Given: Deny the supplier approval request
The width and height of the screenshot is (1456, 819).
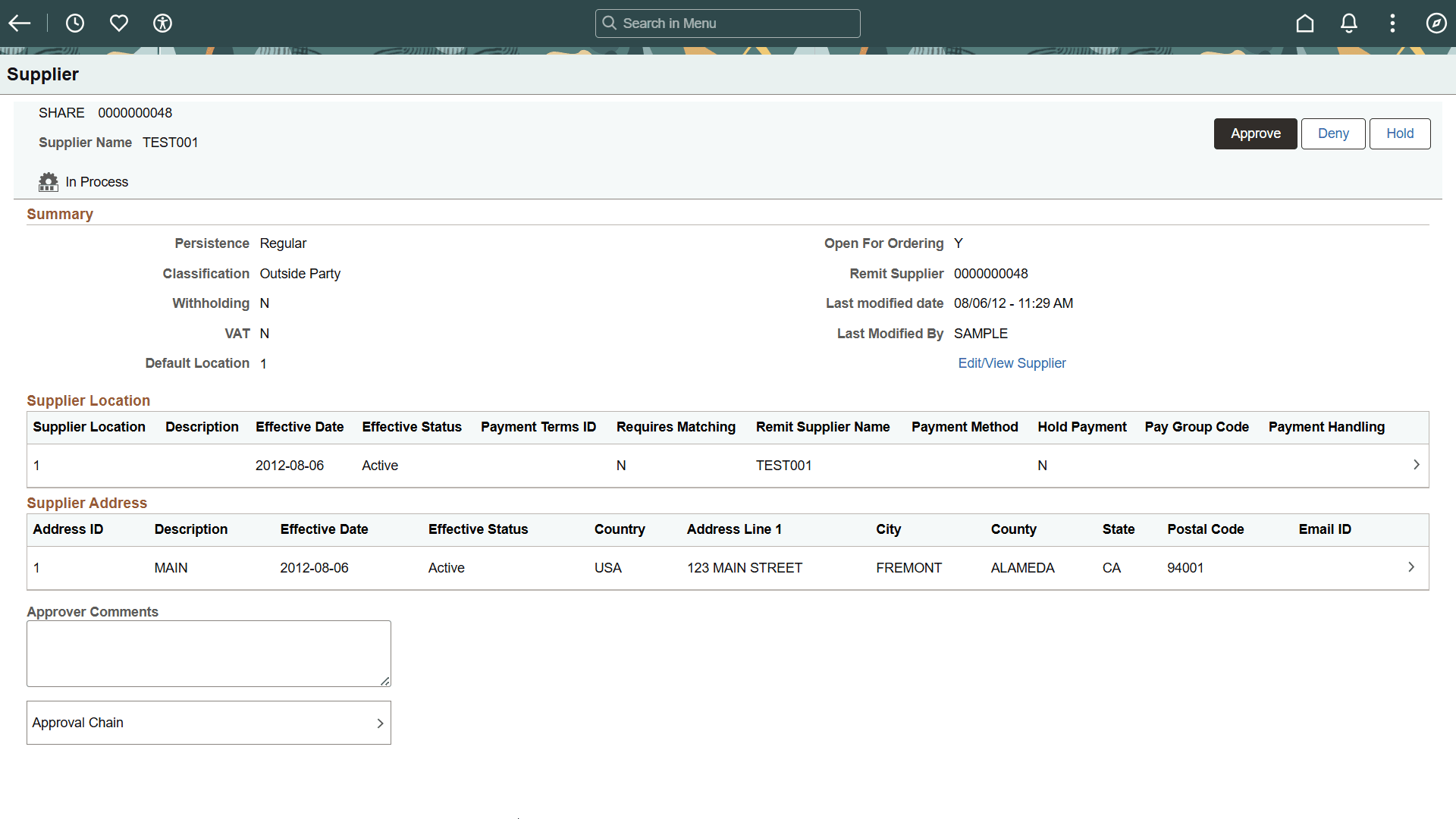Looking at the screenshot, I should coord(1333,133).
